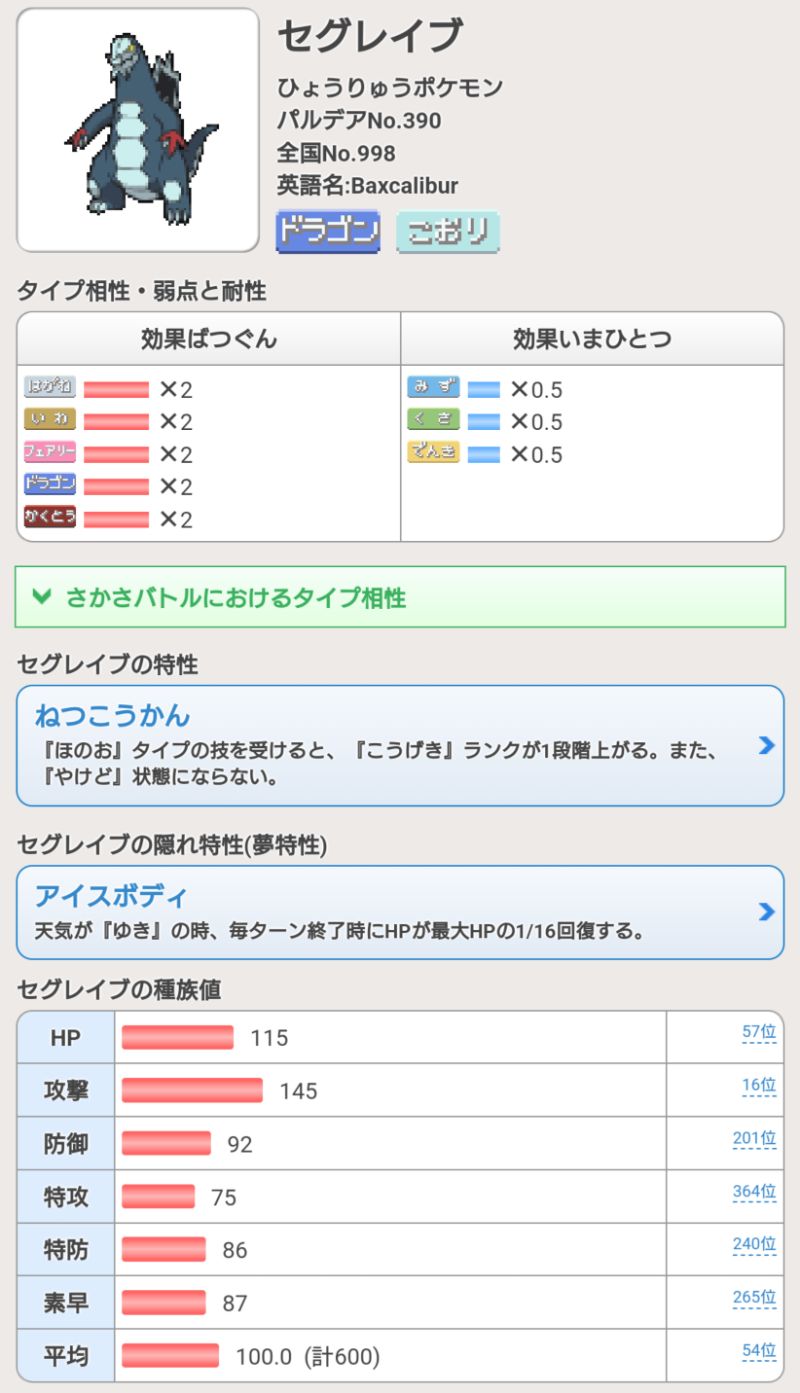This screenshot has height=1393, width=800.
Task: Click the みず type icon in resistances
Action: pyautogui.click(x=433, y=388)
